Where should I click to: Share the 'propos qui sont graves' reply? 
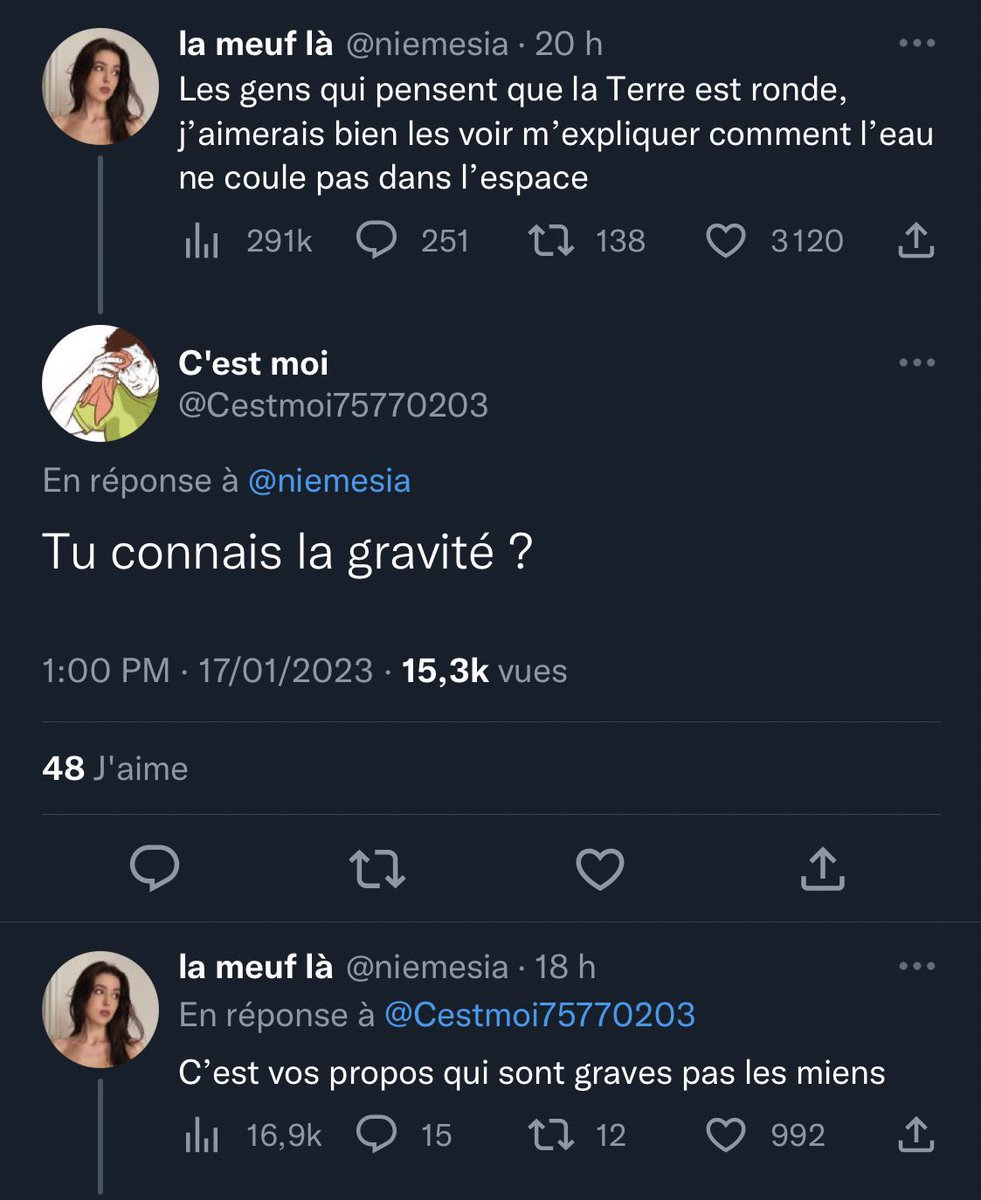click(x=917, y=1135)
